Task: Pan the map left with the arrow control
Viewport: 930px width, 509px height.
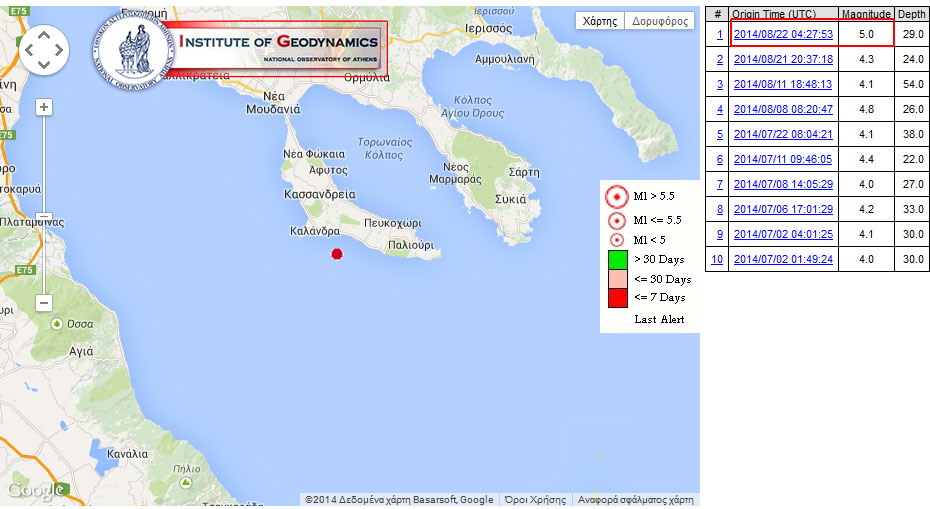Action: [29, 49]
